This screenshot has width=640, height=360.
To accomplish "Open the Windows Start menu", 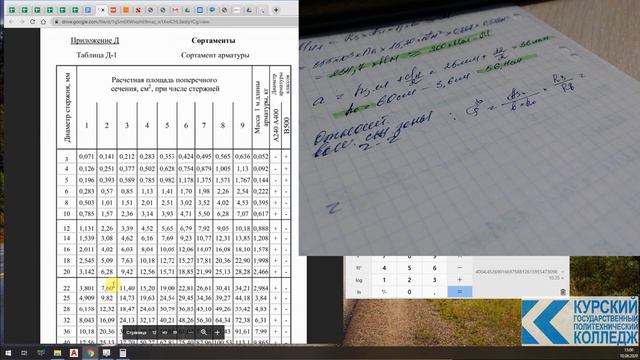I will pos(7,353).
